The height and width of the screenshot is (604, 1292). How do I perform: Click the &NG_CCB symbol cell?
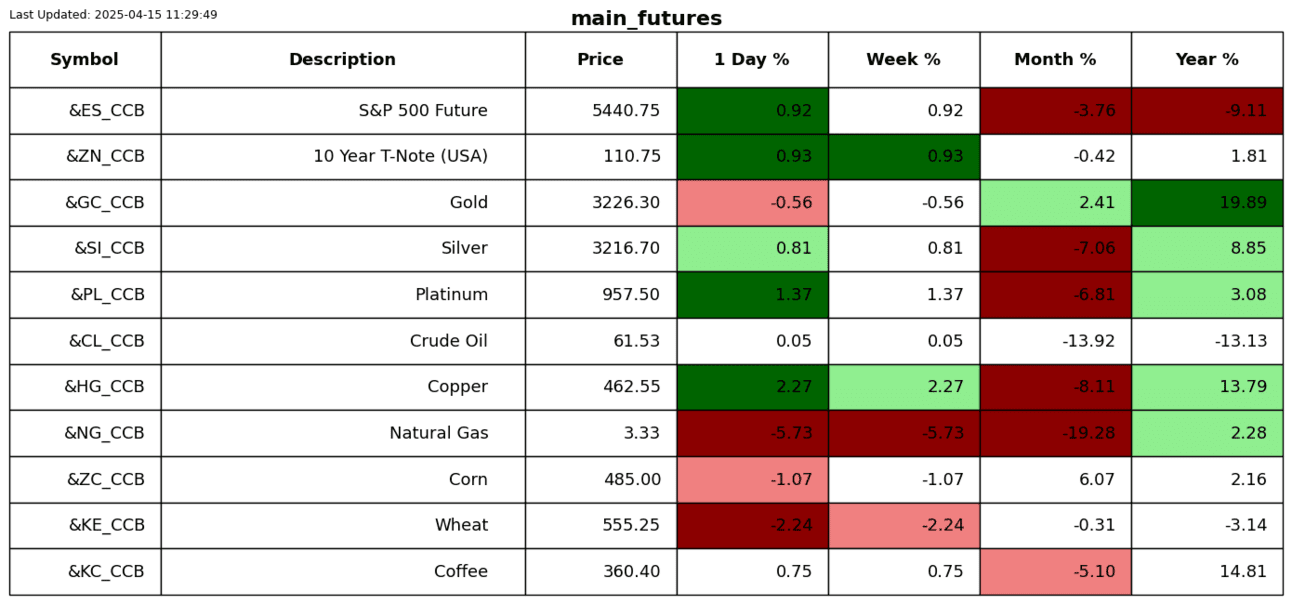pos(105,433)
